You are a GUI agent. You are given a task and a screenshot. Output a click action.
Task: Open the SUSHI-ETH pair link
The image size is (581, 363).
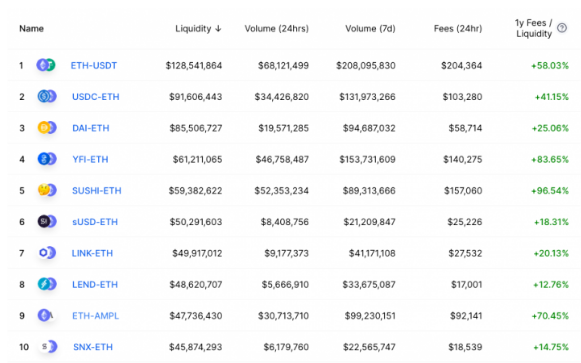(97, 190)
